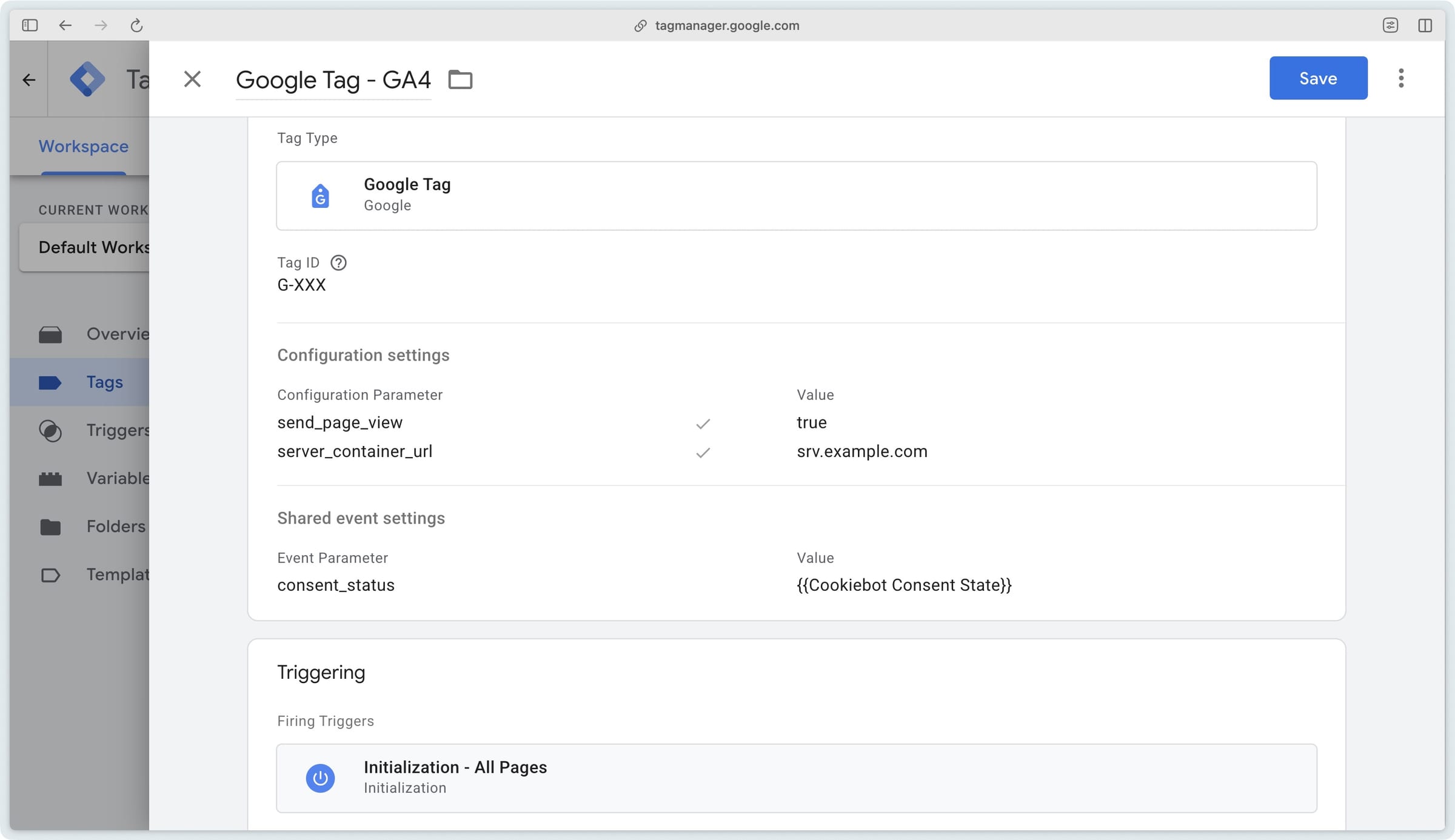Open the three-dot more options menu
Viewport: 1455px width, 840px height.
(x=1400, y=78)
